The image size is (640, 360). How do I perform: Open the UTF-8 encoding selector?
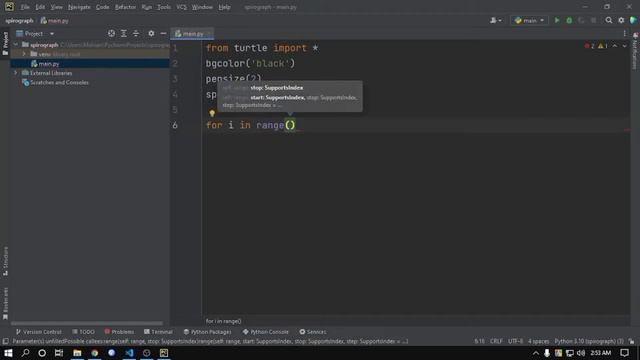pyautogui.click(x=515, y=341)
